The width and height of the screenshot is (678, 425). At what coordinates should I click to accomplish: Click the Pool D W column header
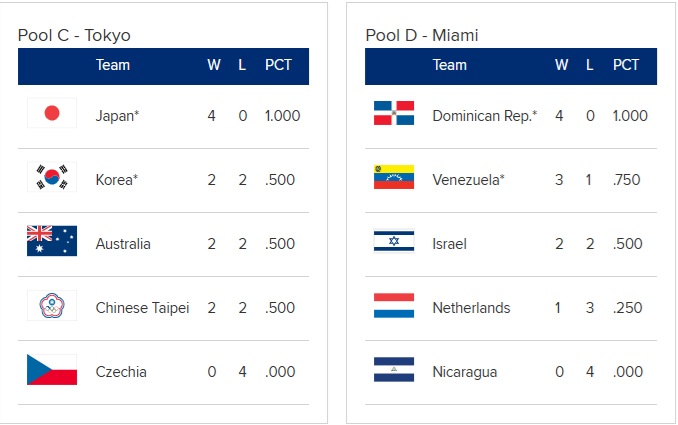click(x=562, y=65)
